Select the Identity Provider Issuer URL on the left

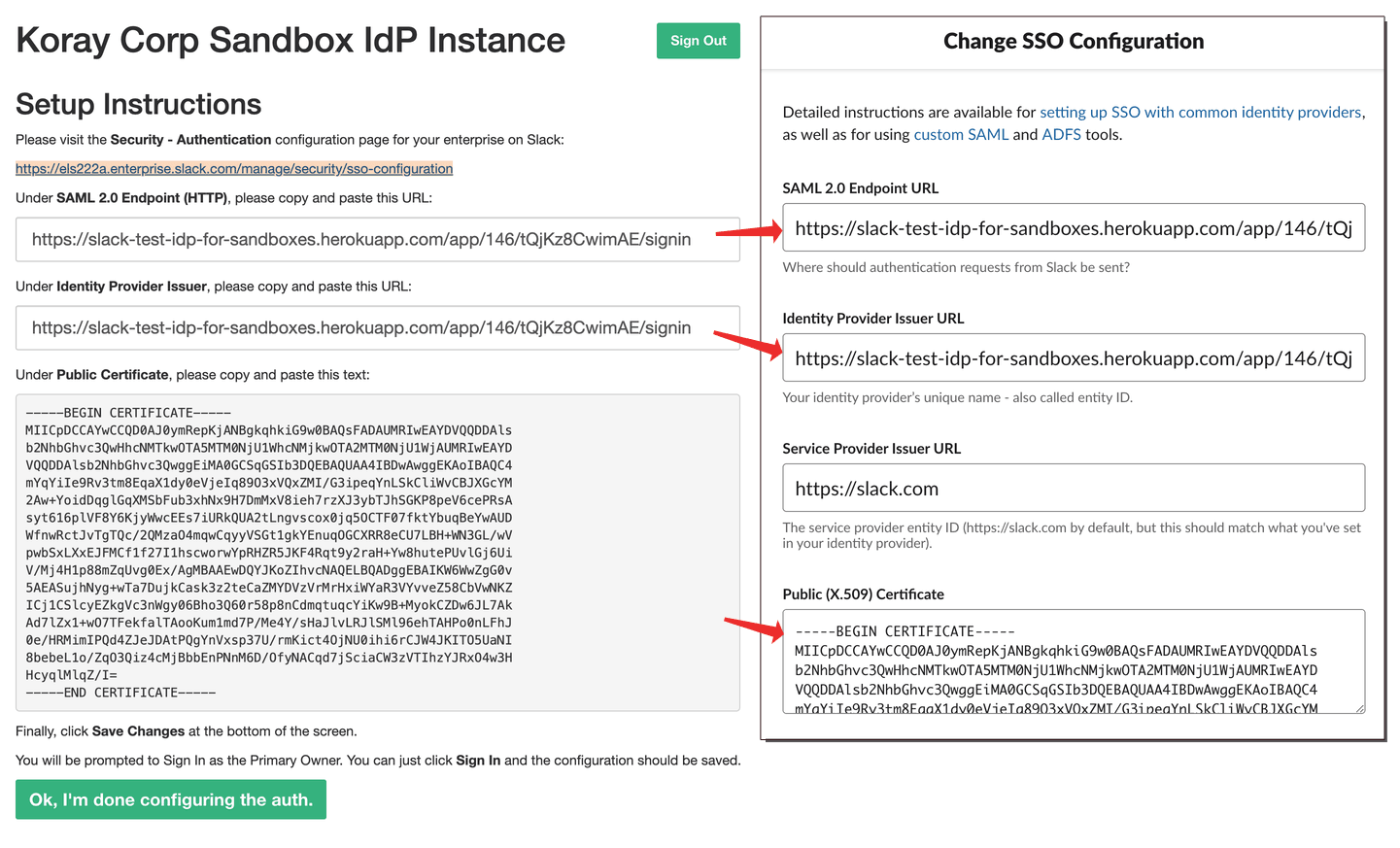tap(377, 327)
